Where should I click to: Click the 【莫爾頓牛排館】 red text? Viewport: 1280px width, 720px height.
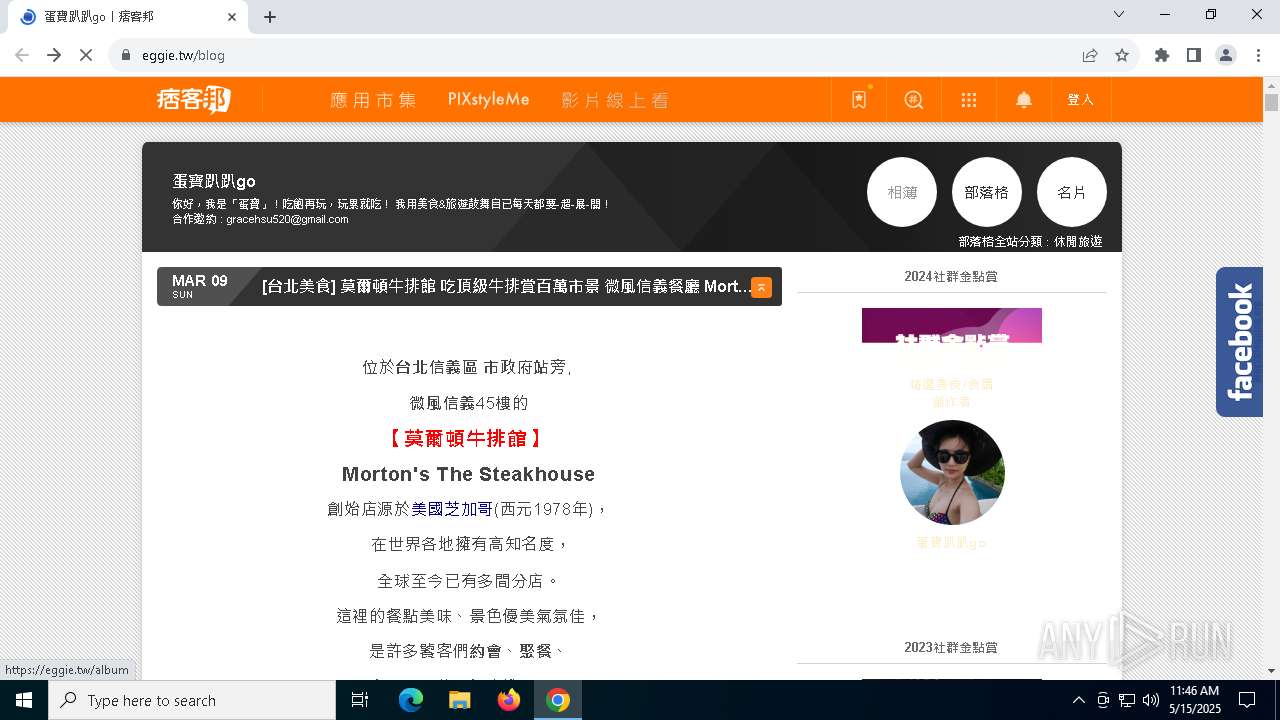point(468,438)
